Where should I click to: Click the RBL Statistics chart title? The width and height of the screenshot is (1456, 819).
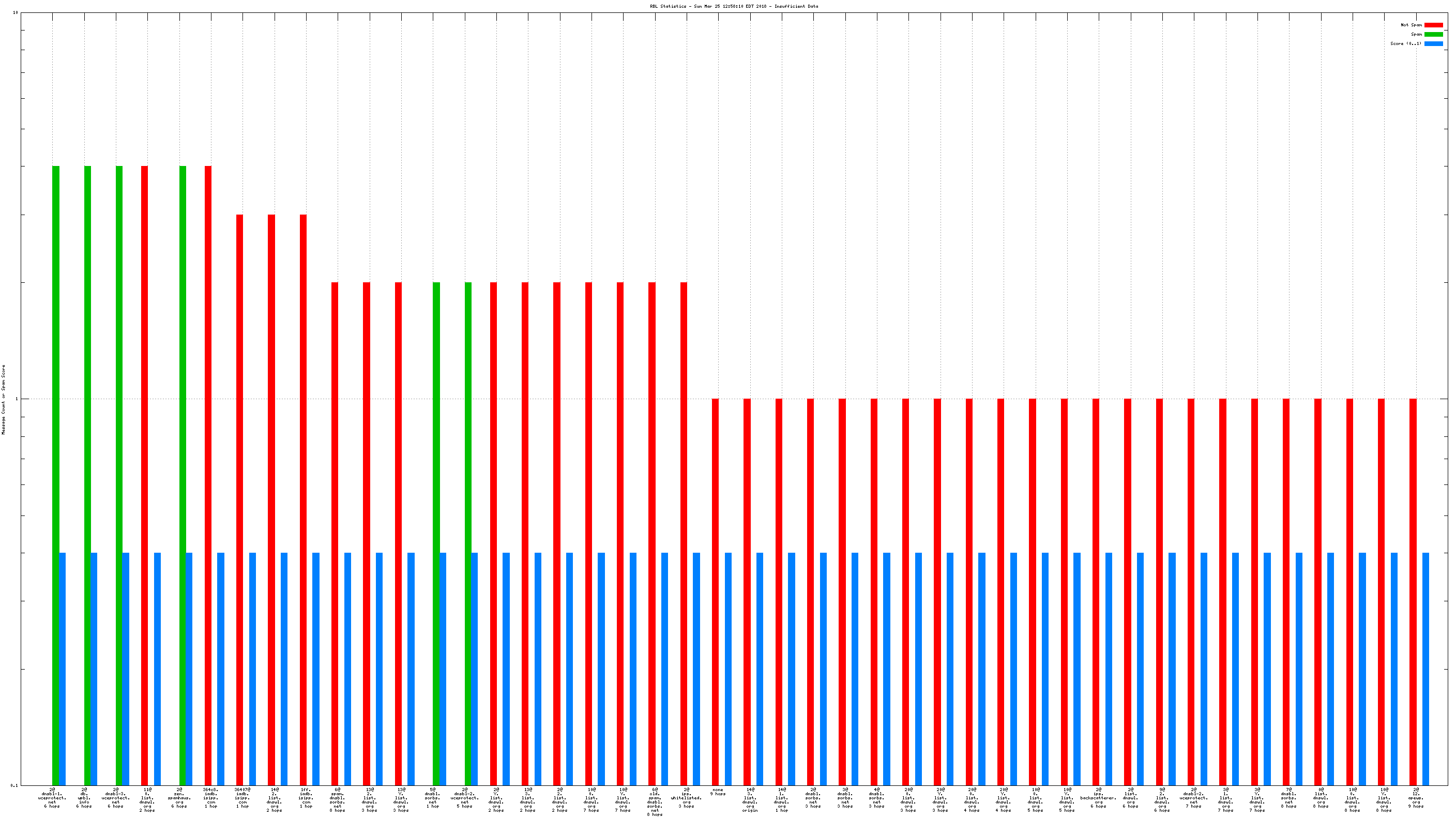[734, 6]
